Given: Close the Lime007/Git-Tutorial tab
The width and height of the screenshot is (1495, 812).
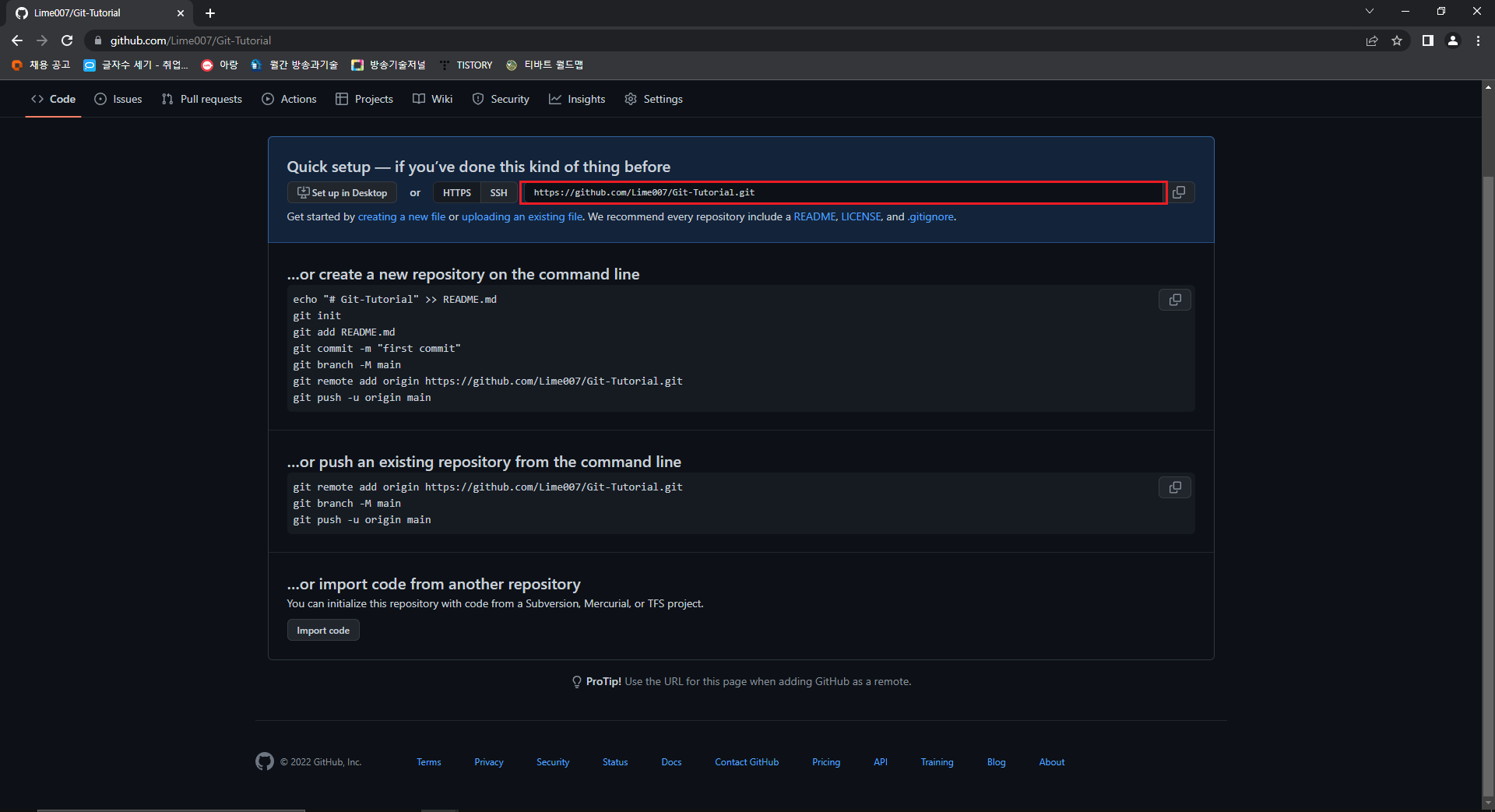Looking at the screenshot, I should (181, 13).
